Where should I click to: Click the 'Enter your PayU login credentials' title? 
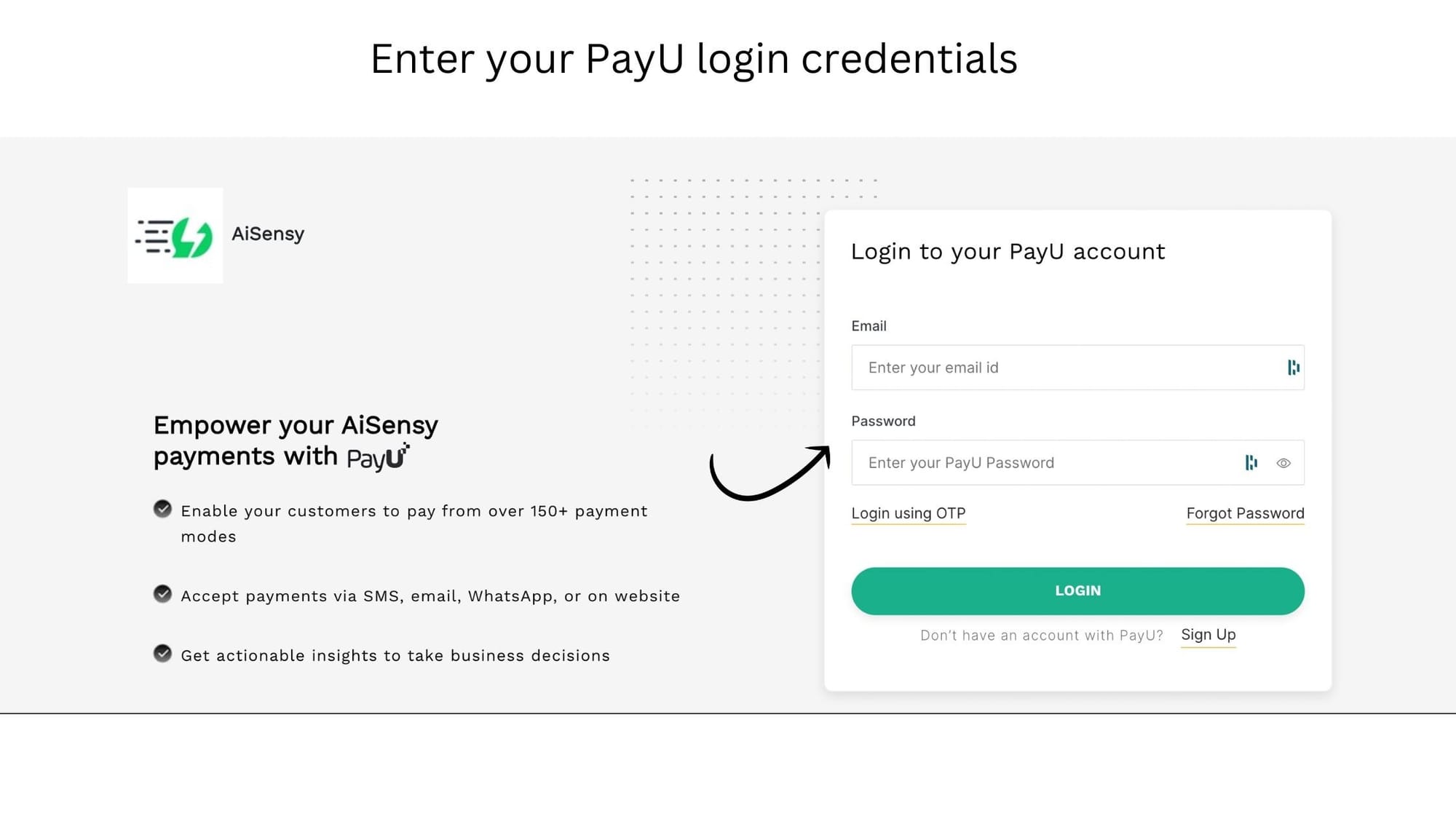pyautogui.click(x=693, y=59)
